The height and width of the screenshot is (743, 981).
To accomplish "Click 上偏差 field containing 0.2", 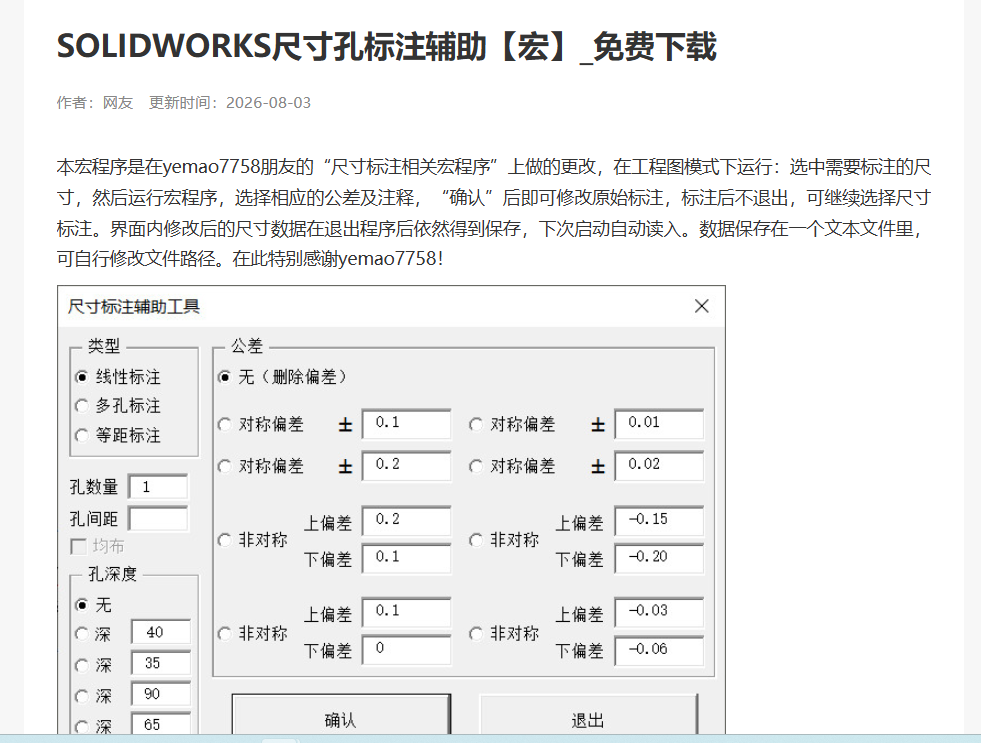I will click(x=406, y=520).
